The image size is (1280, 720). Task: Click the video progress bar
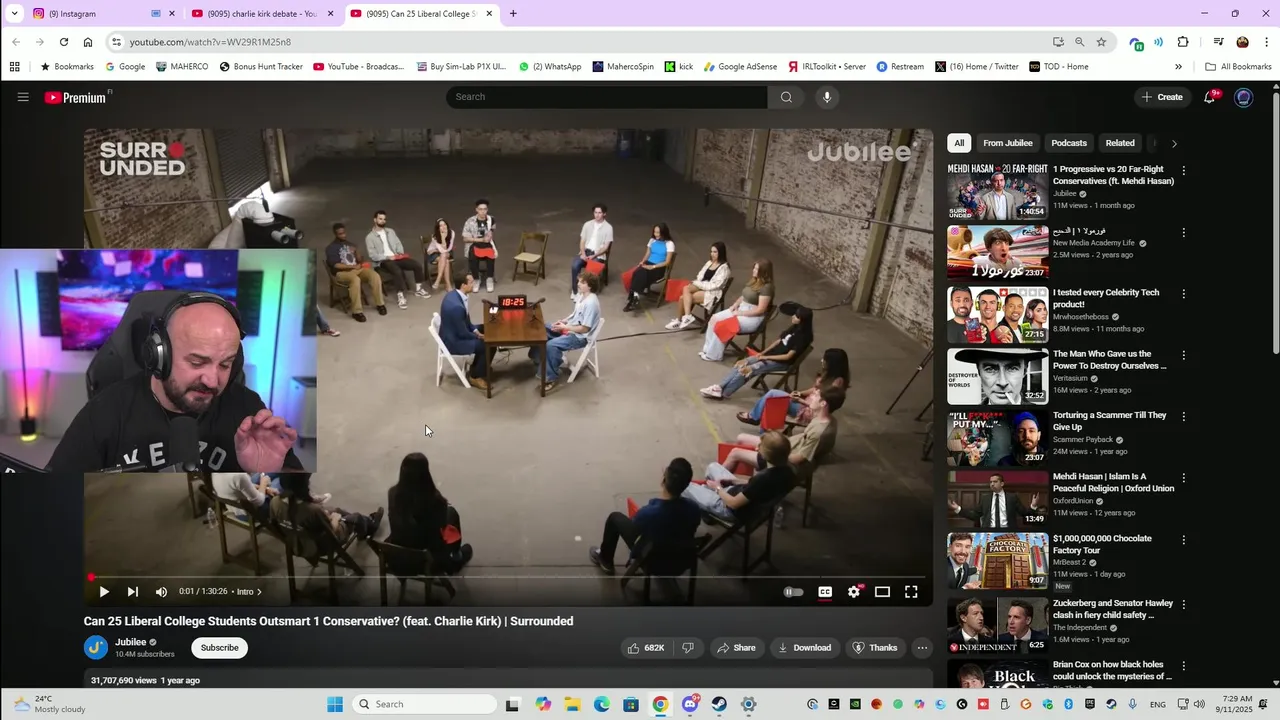[508, 577]
